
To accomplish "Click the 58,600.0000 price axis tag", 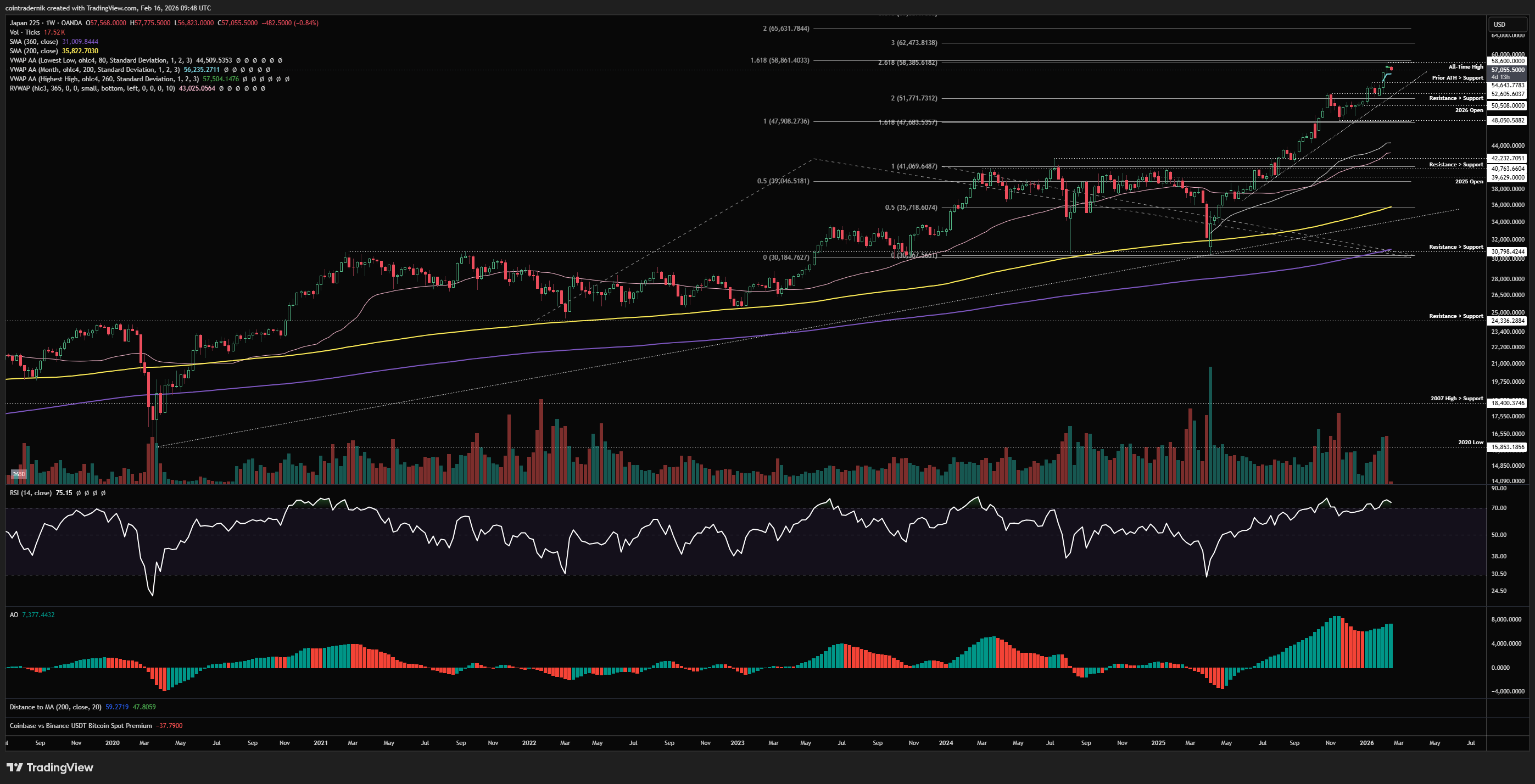I will [1508, 61].
